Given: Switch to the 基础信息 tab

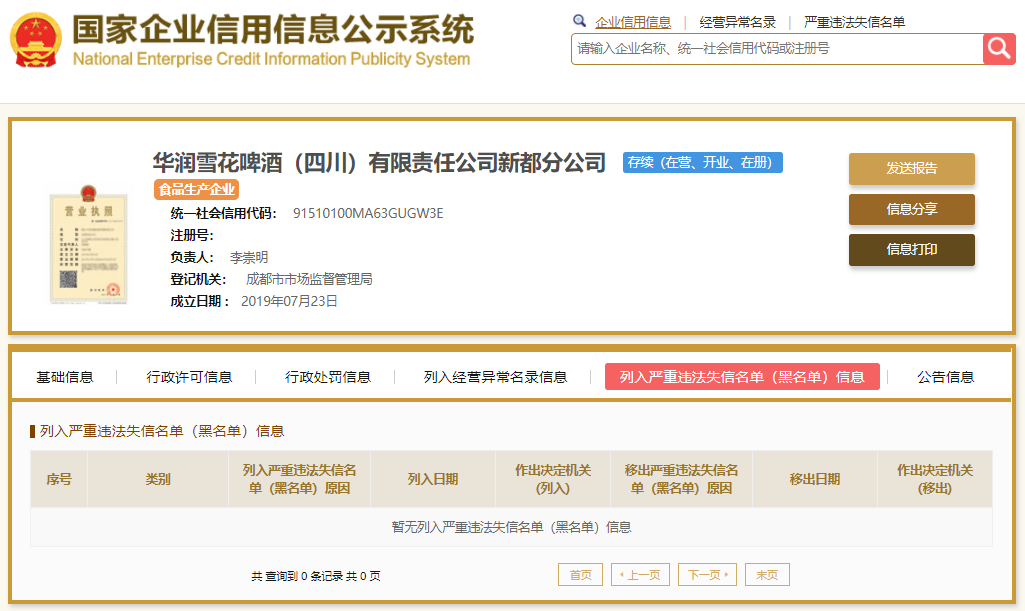Looking at the screenshot, I should (65, 377).
